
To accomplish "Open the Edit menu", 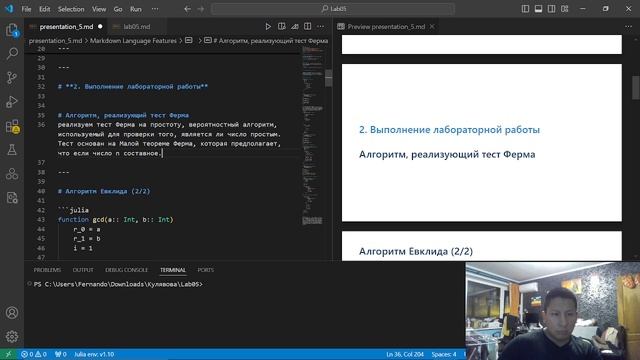I will [44, 9].
